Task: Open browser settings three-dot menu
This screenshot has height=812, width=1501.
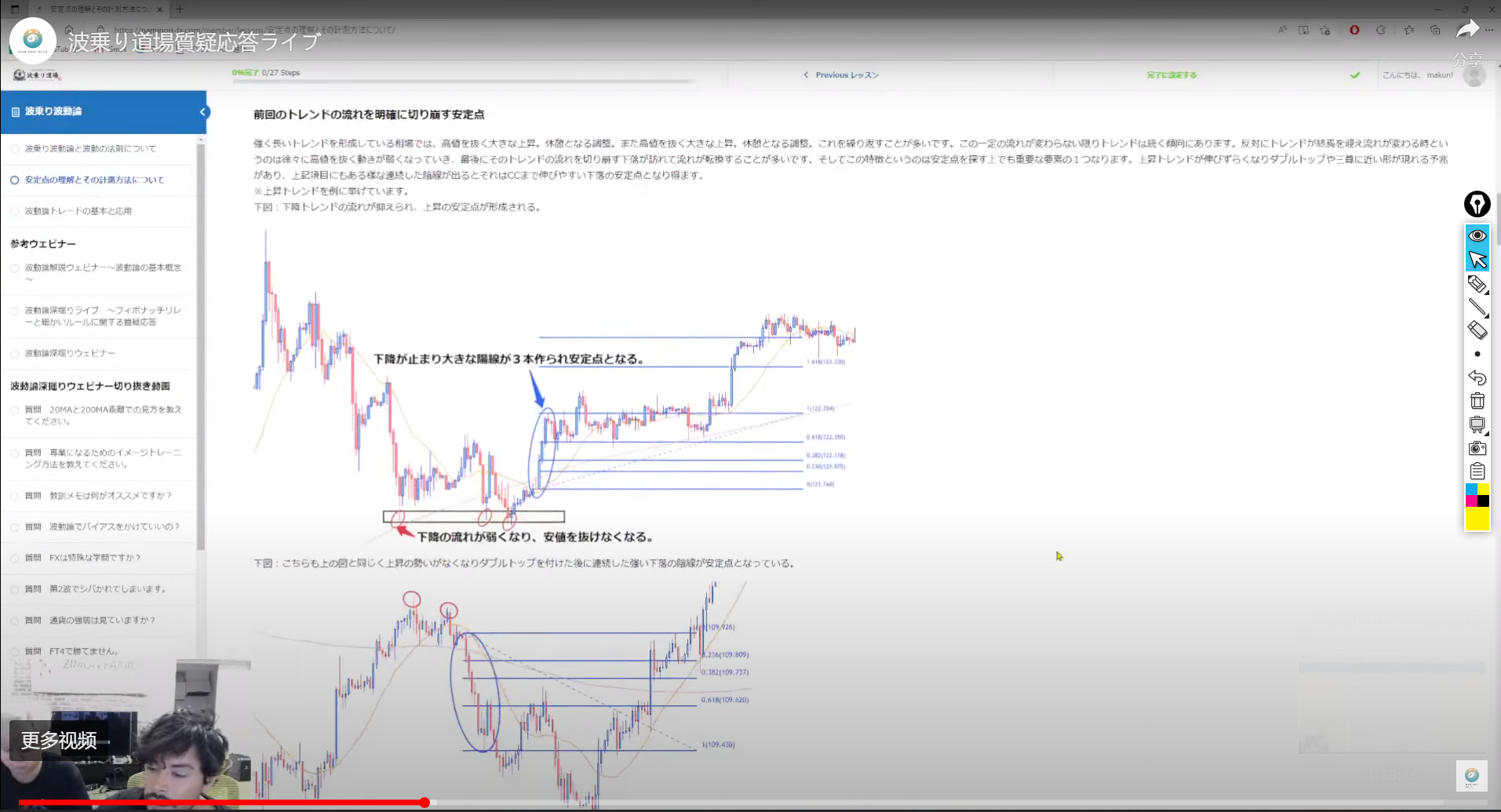Action: (1489, 30)
